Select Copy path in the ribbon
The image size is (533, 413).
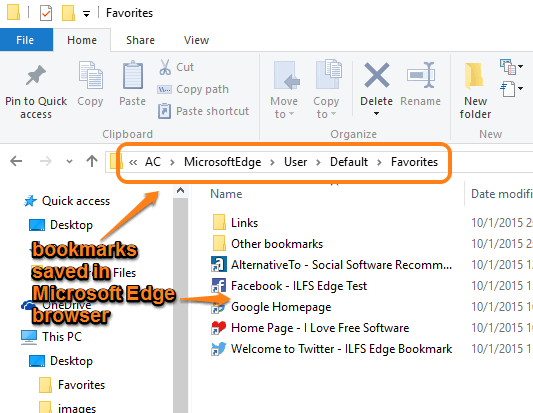point(193,89)
